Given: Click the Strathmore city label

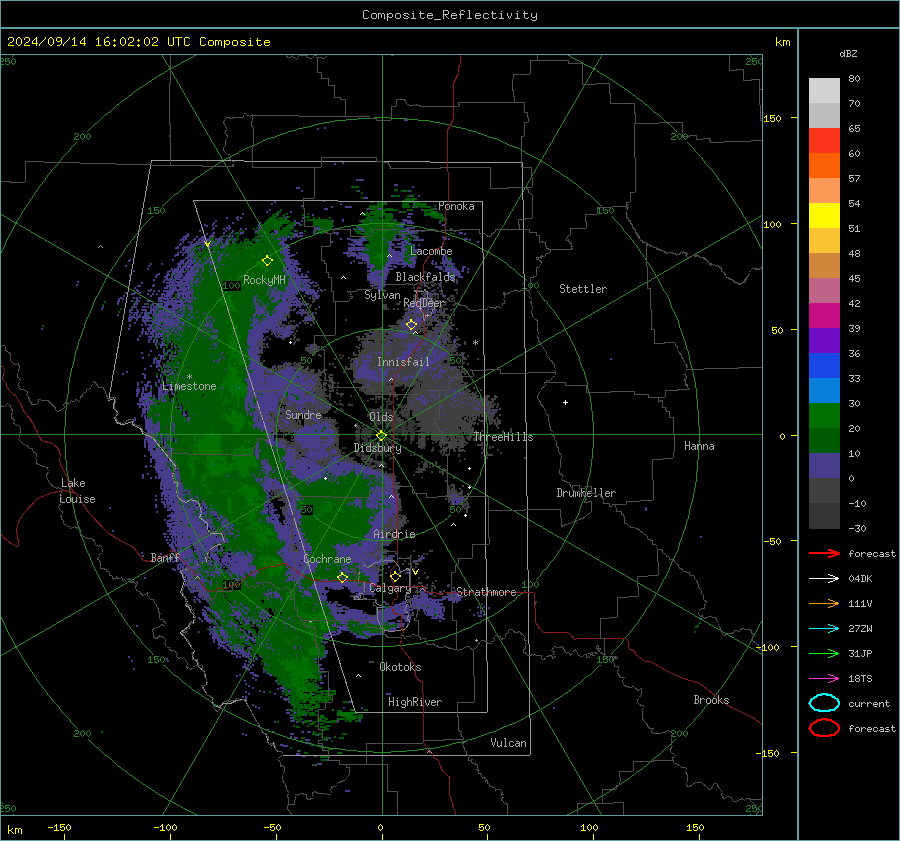Looking at the screenshot, I should pyautogui.click(x=486, y=592).
